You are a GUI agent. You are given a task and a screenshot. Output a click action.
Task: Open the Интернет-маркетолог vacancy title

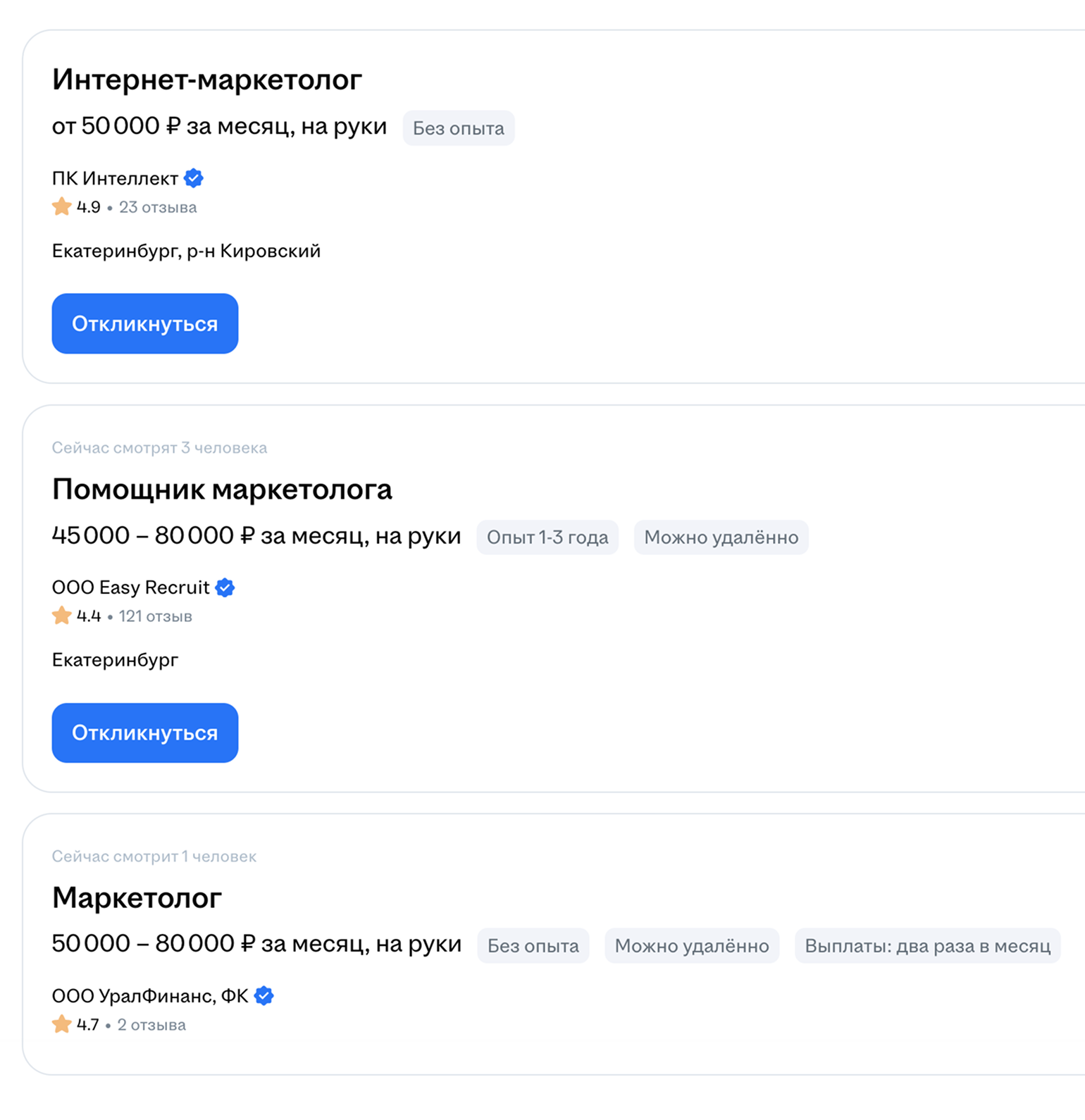(x=206, y=80)
